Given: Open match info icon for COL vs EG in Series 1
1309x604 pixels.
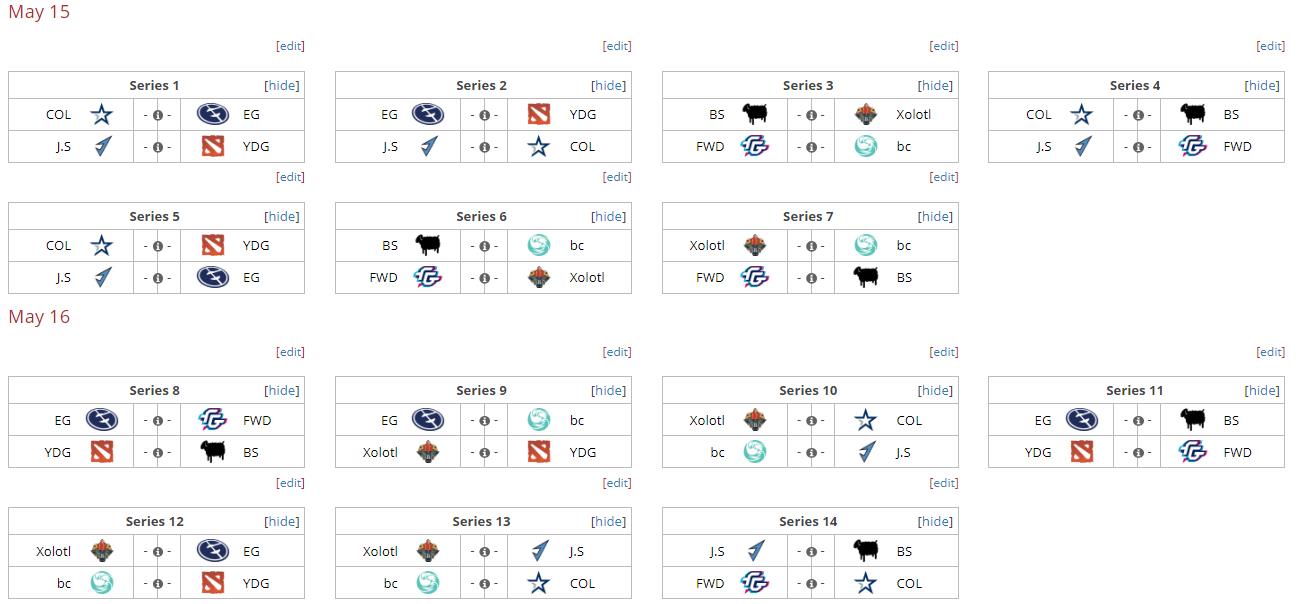Looking at the screenshot, I should pyautogui.click(x=157, y=115).
